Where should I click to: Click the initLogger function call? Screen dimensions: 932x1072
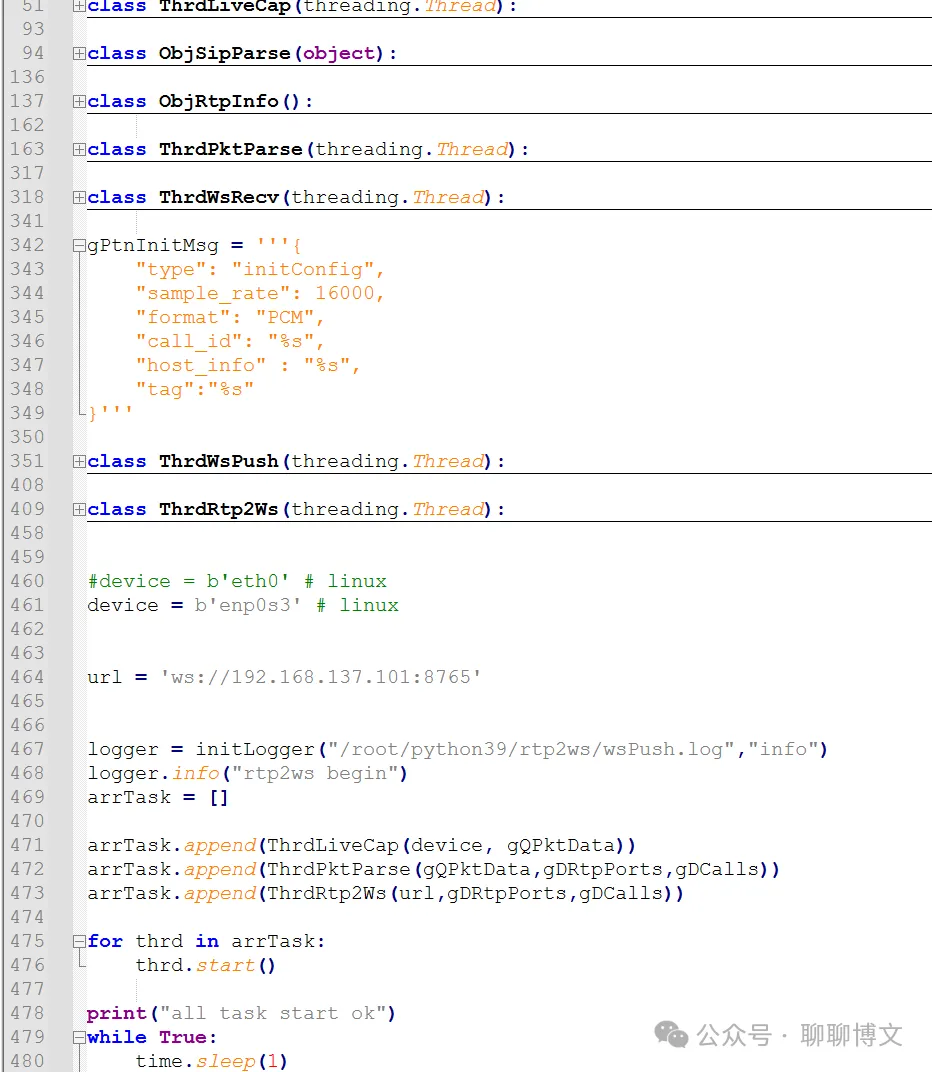click(x=255, y=749)
